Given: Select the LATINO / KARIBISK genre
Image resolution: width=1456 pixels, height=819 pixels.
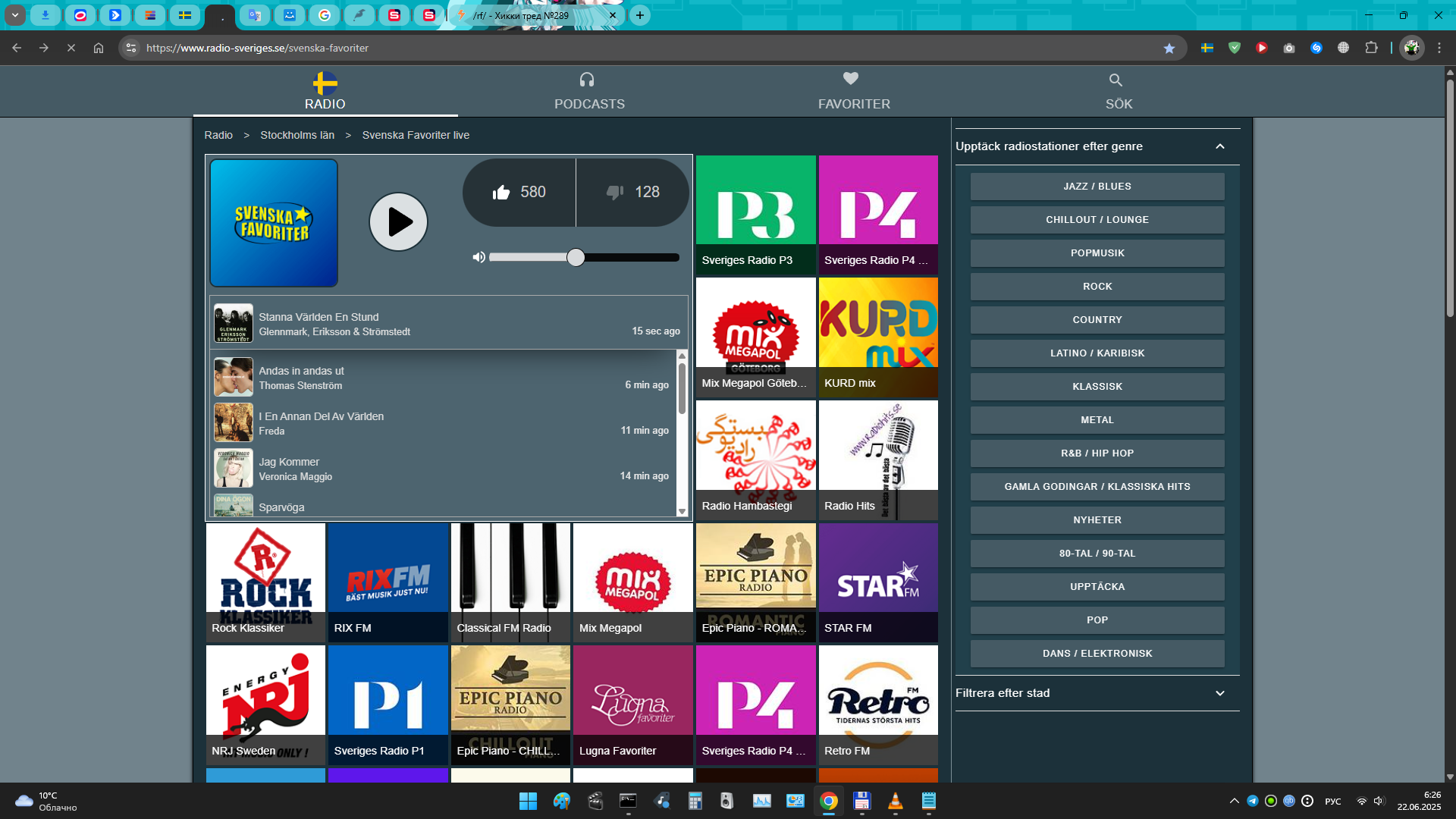Looking at the screenshot, I should (1097, 353).
